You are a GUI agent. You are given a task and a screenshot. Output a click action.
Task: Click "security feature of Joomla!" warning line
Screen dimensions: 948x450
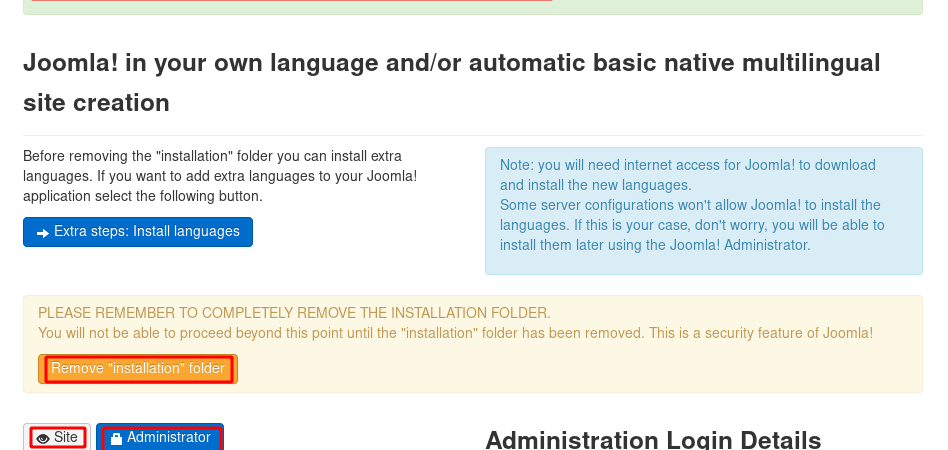455,333
